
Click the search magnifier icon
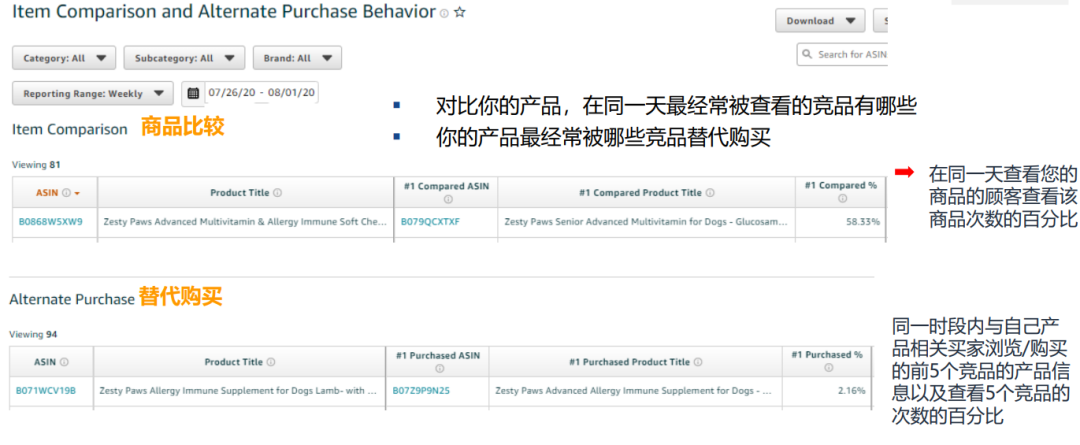click(x=808, y=54)
